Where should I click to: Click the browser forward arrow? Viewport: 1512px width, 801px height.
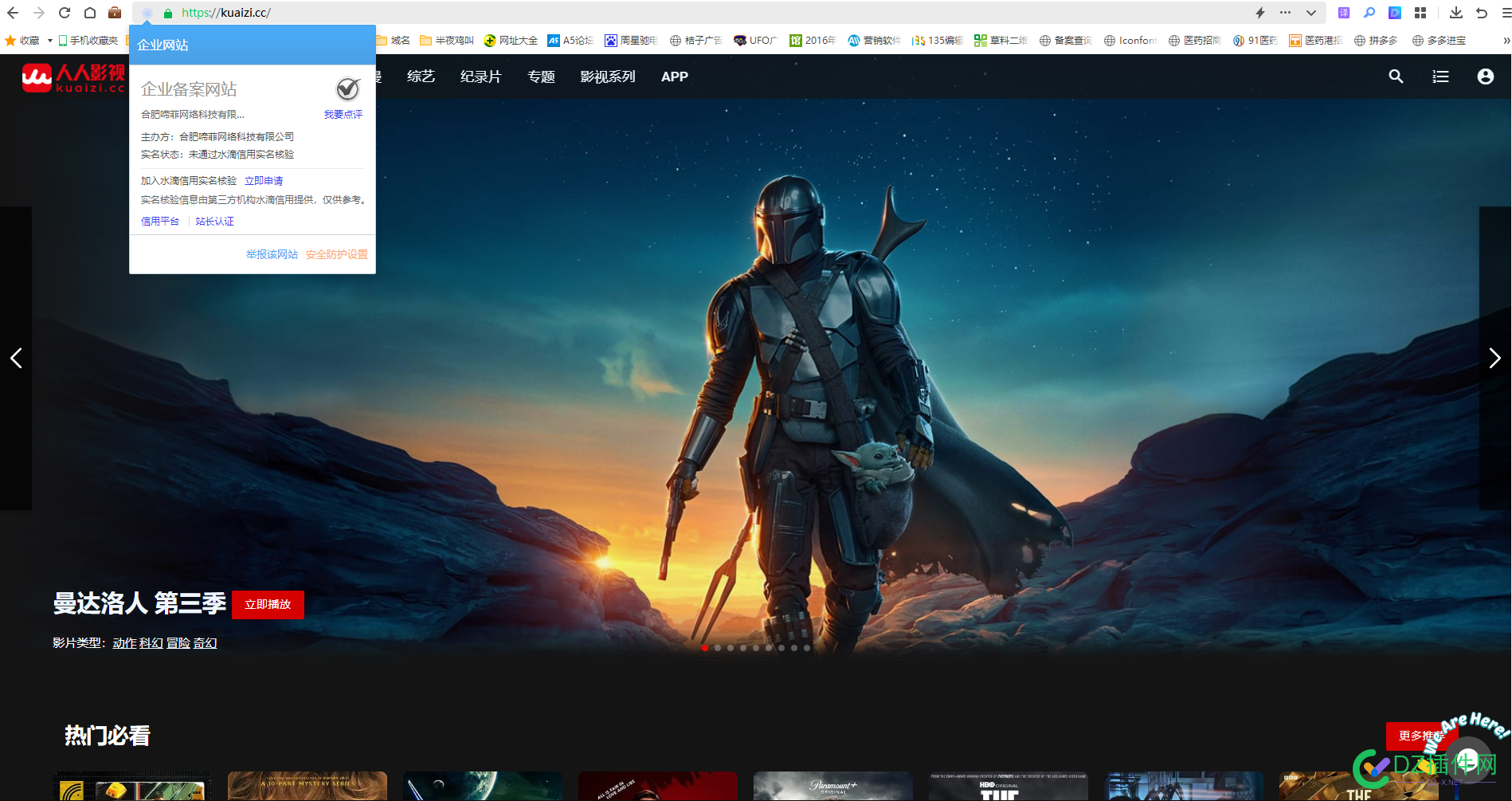pyautogui.click(x=38, y=13)
